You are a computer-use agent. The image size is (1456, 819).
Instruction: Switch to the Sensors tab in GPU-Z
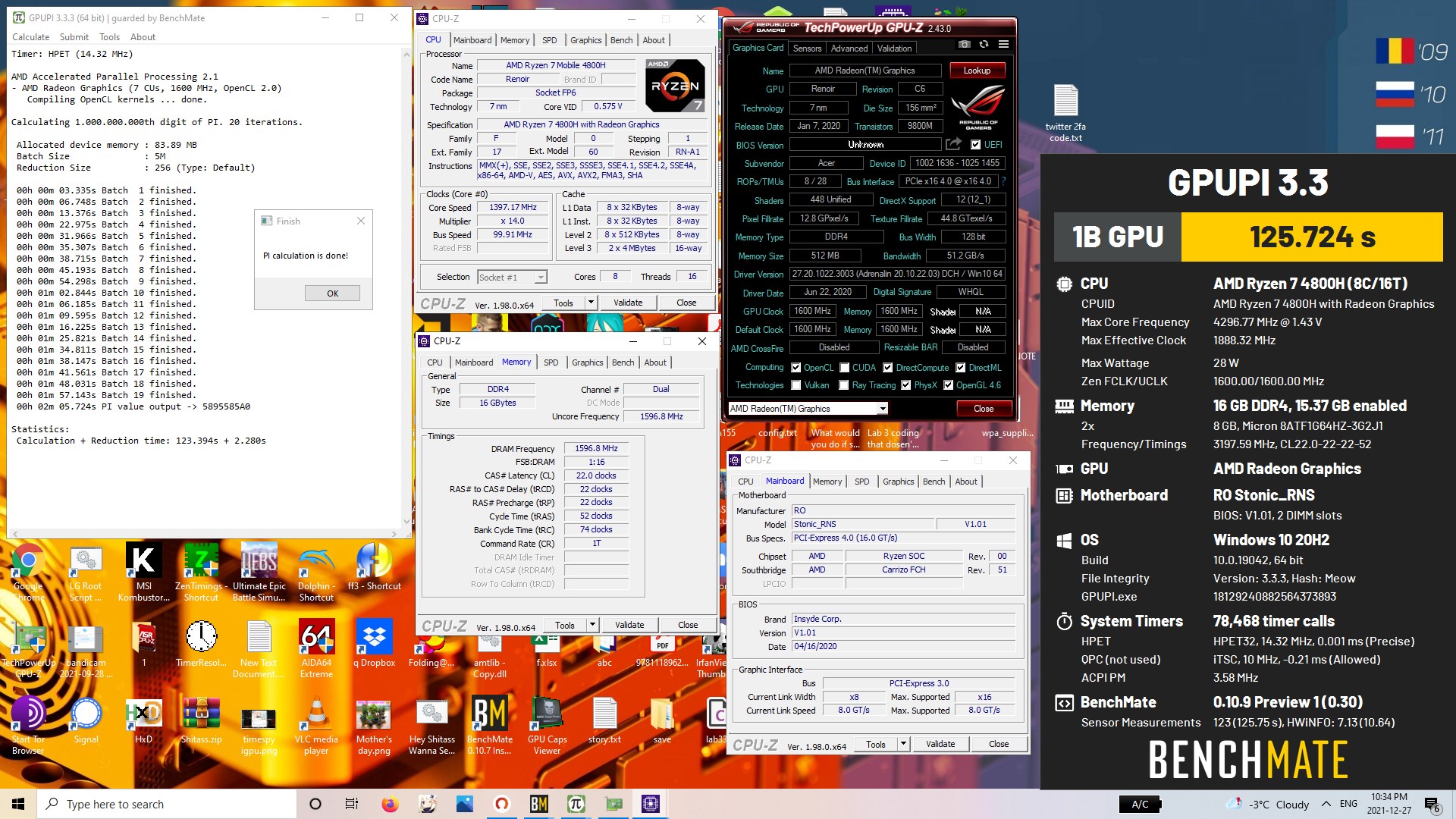click(807, 49)
